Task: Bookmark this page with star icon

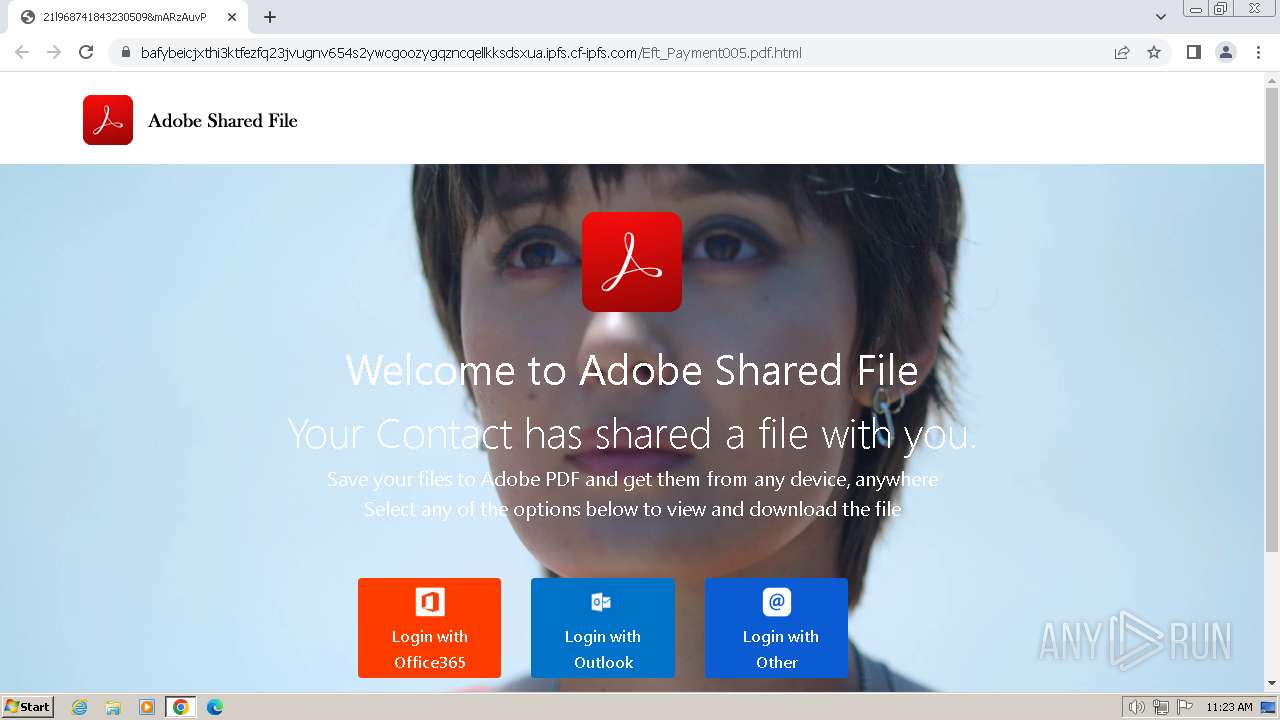Action: point(1154,52)
